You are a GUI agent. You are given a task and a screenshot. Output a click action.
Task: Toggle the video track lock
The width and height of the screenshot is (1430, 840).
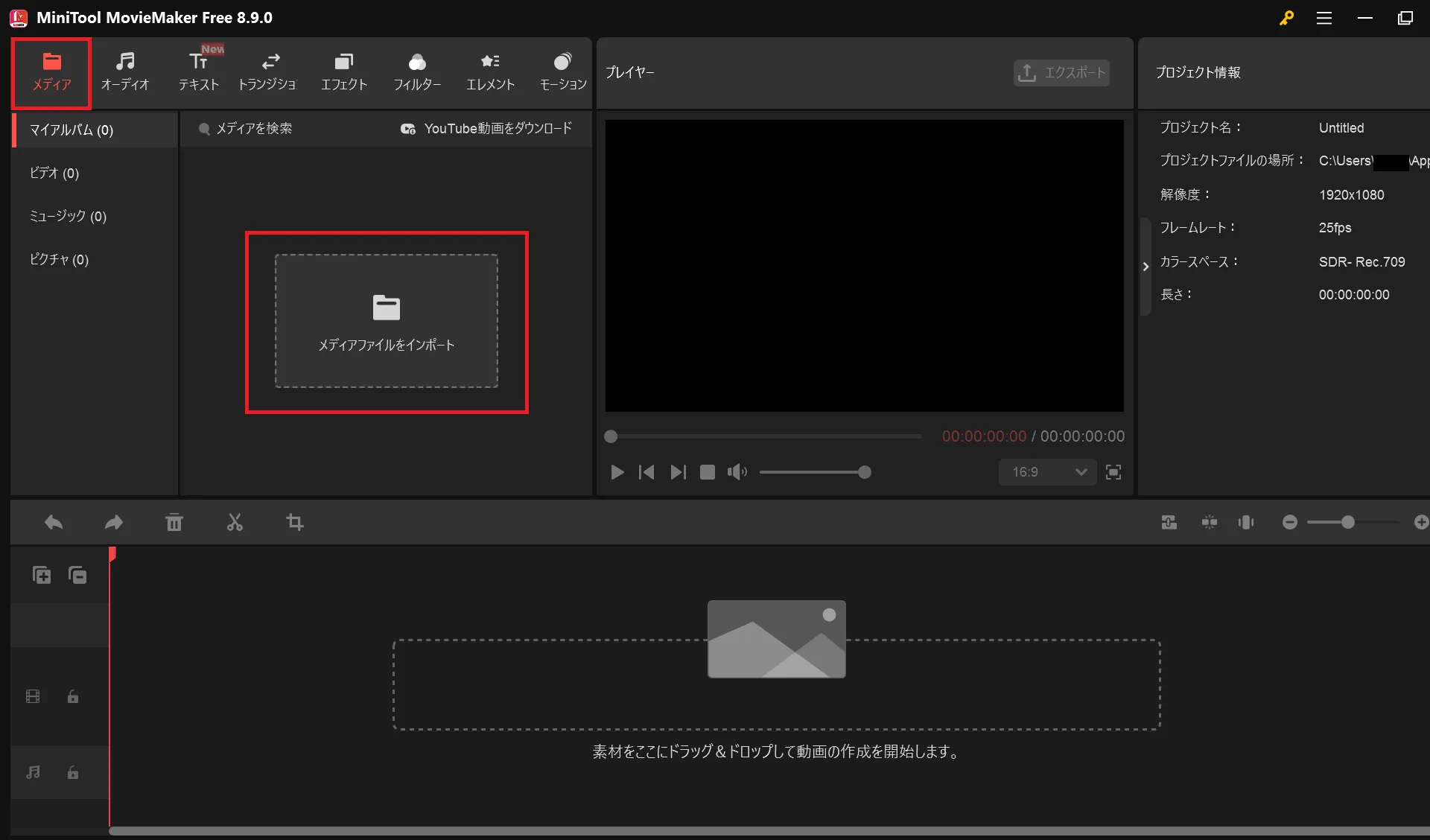click(73, 697)
